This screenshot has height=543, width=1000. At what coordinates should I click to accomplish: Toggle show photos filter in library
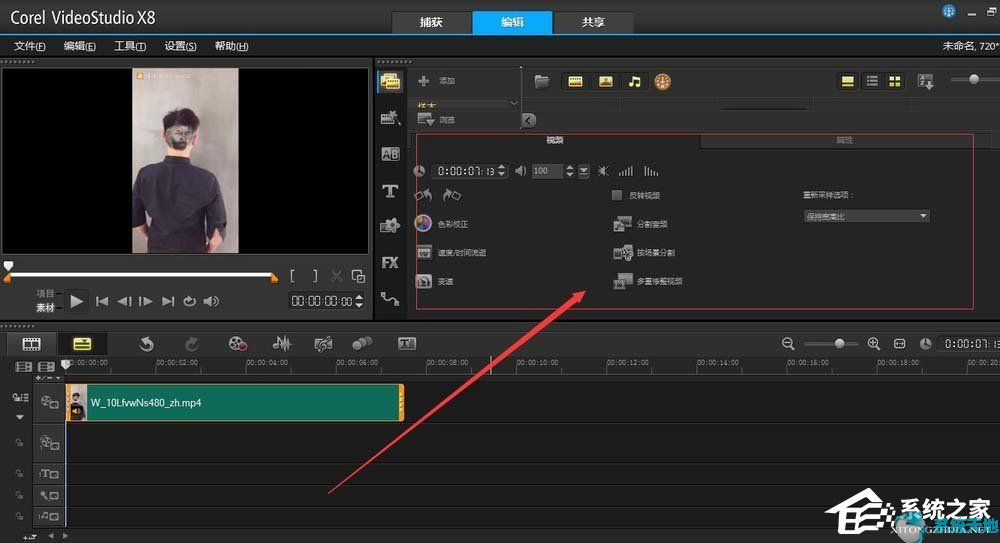point(605,82)
